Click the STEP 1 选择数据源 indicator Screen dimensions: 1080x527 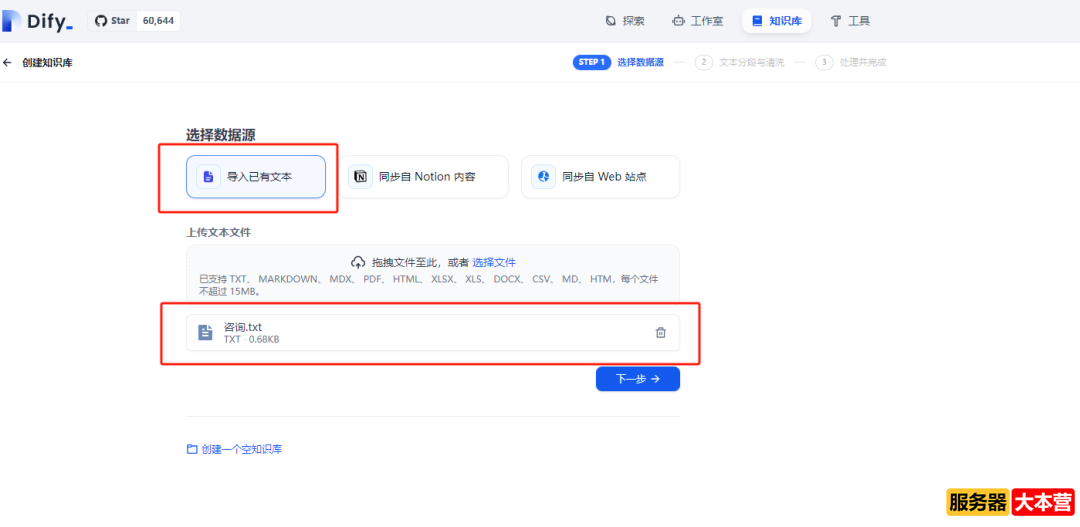pos(619,62)
